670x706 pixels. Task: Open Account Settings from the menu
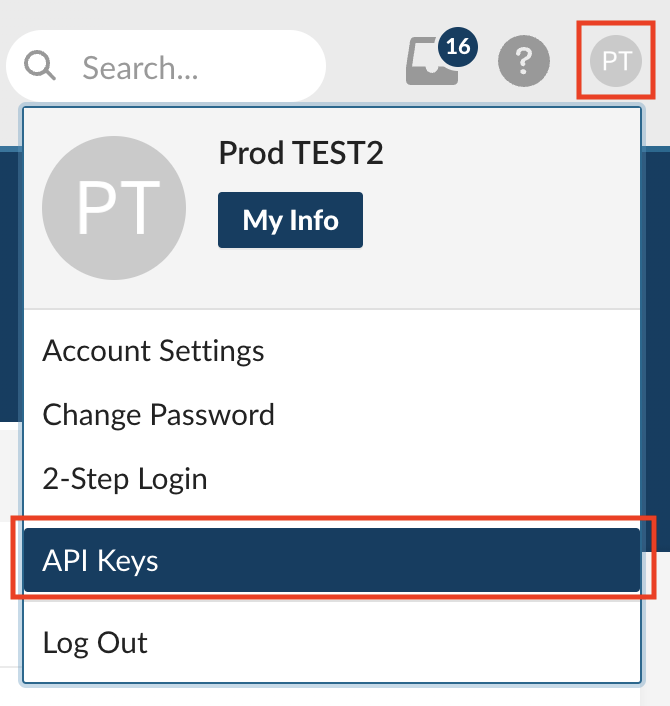click(x=153, y=352)
